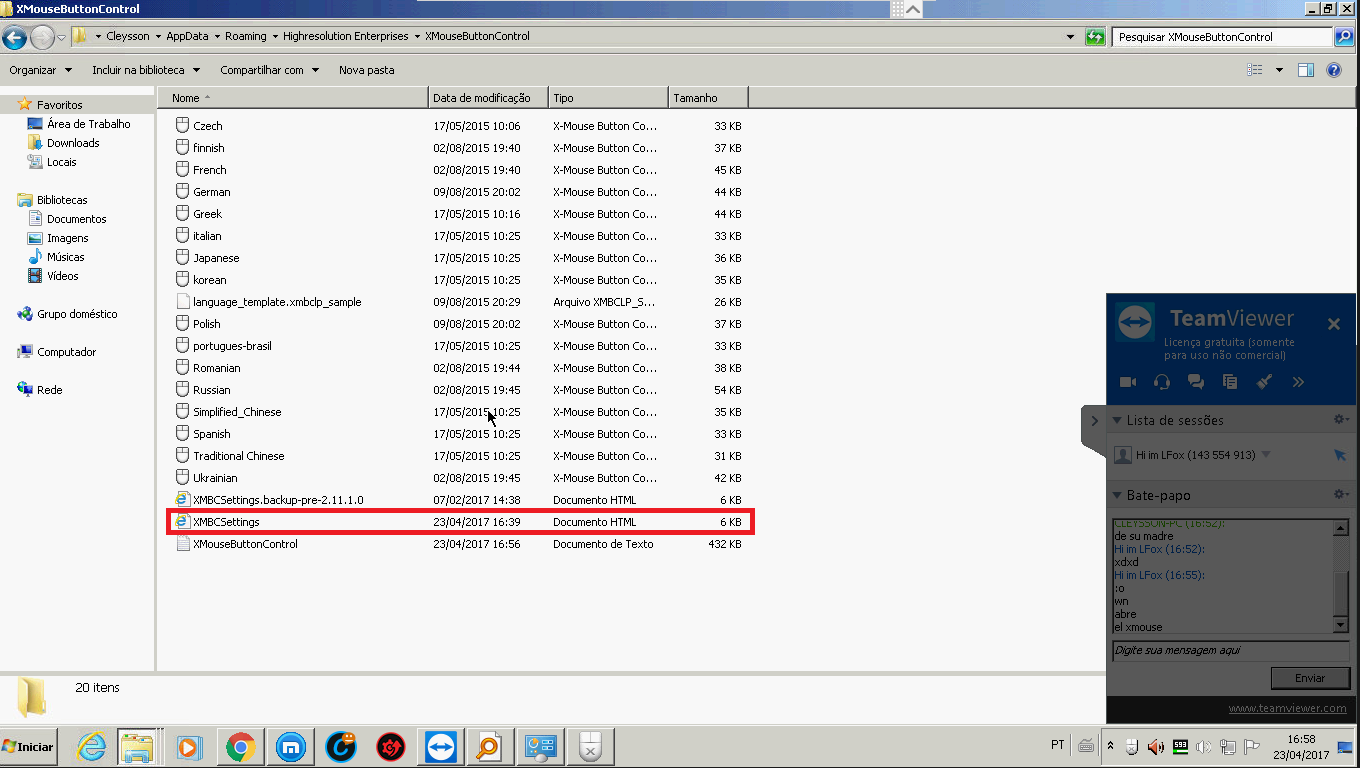Open the view options dropdown arrow
Viewport: 1360px width, 768px height.
pyautogui.click(x=1279, y=70)
